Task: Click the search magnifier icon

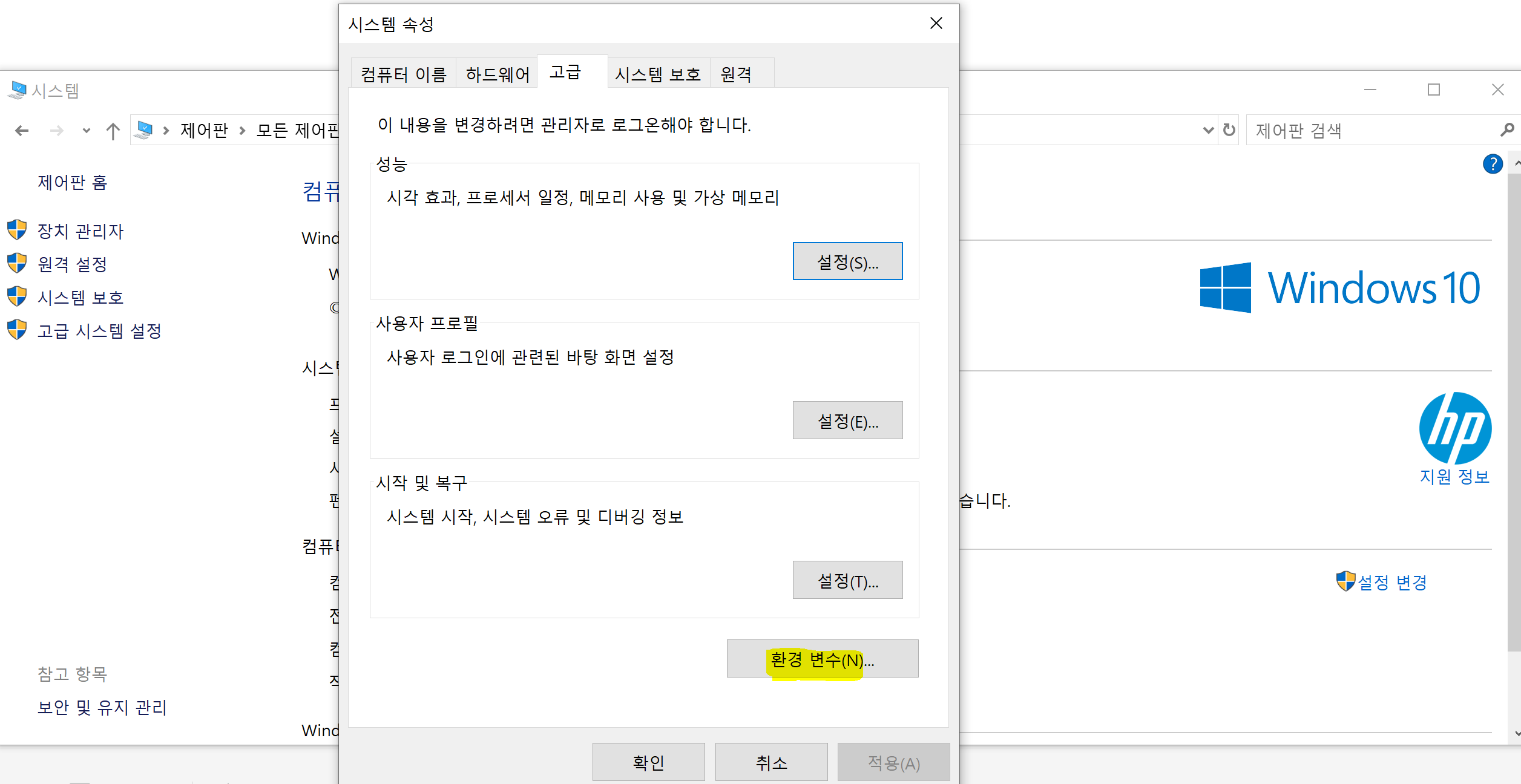Action: [x=1506, y=130]
